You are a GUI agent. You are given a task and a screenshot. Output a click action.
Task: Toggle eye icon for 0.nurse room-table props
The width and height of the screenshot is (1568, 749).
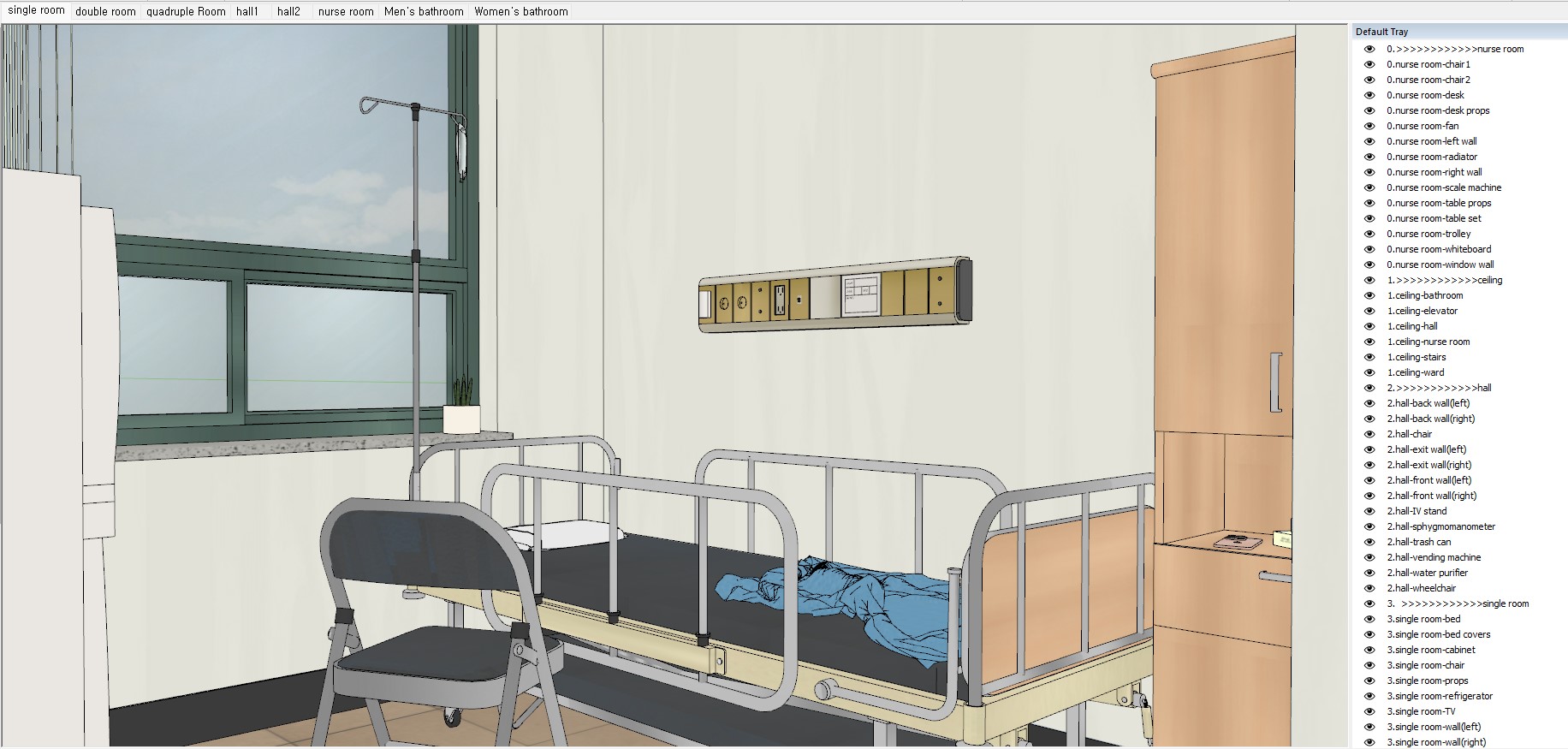coord(1369,203)
